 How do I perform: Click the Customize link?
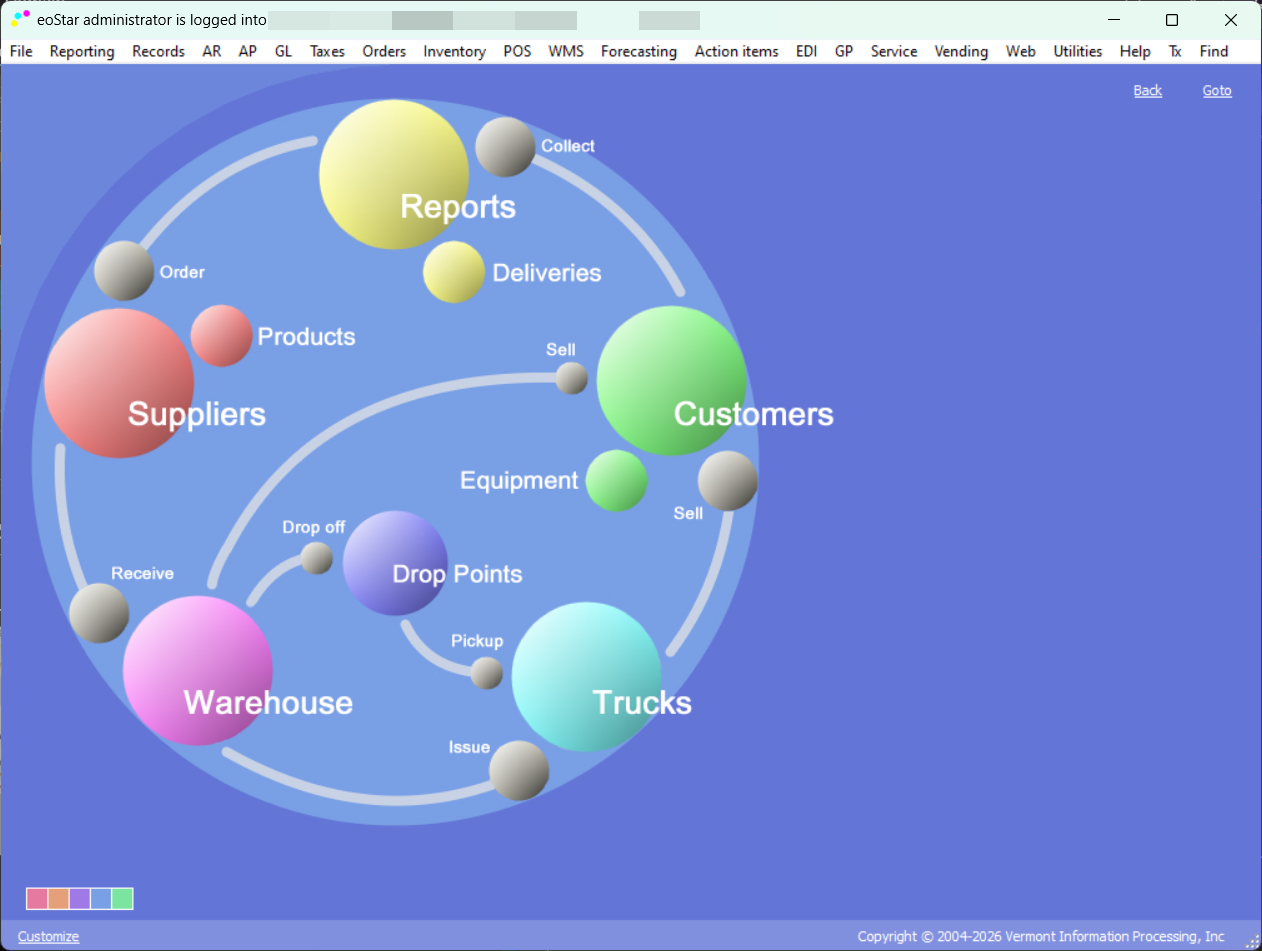pos(48,937)
